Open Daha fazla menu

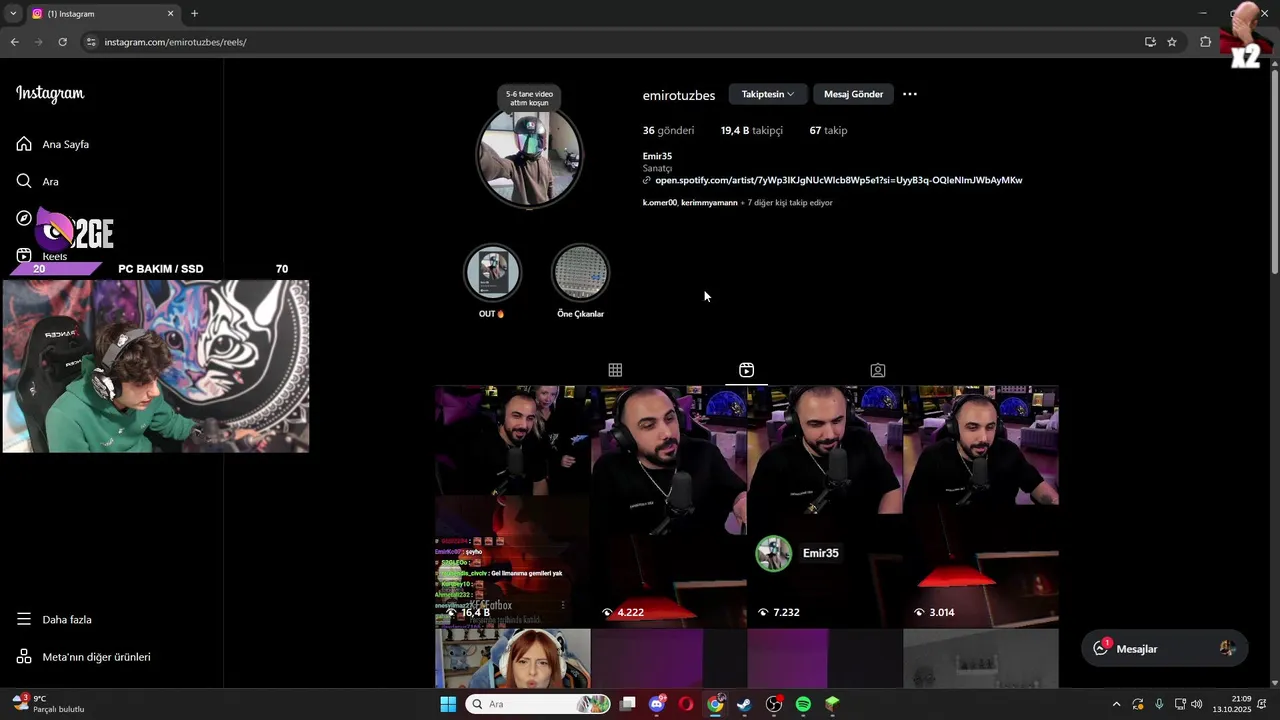(x=54, y=619)
